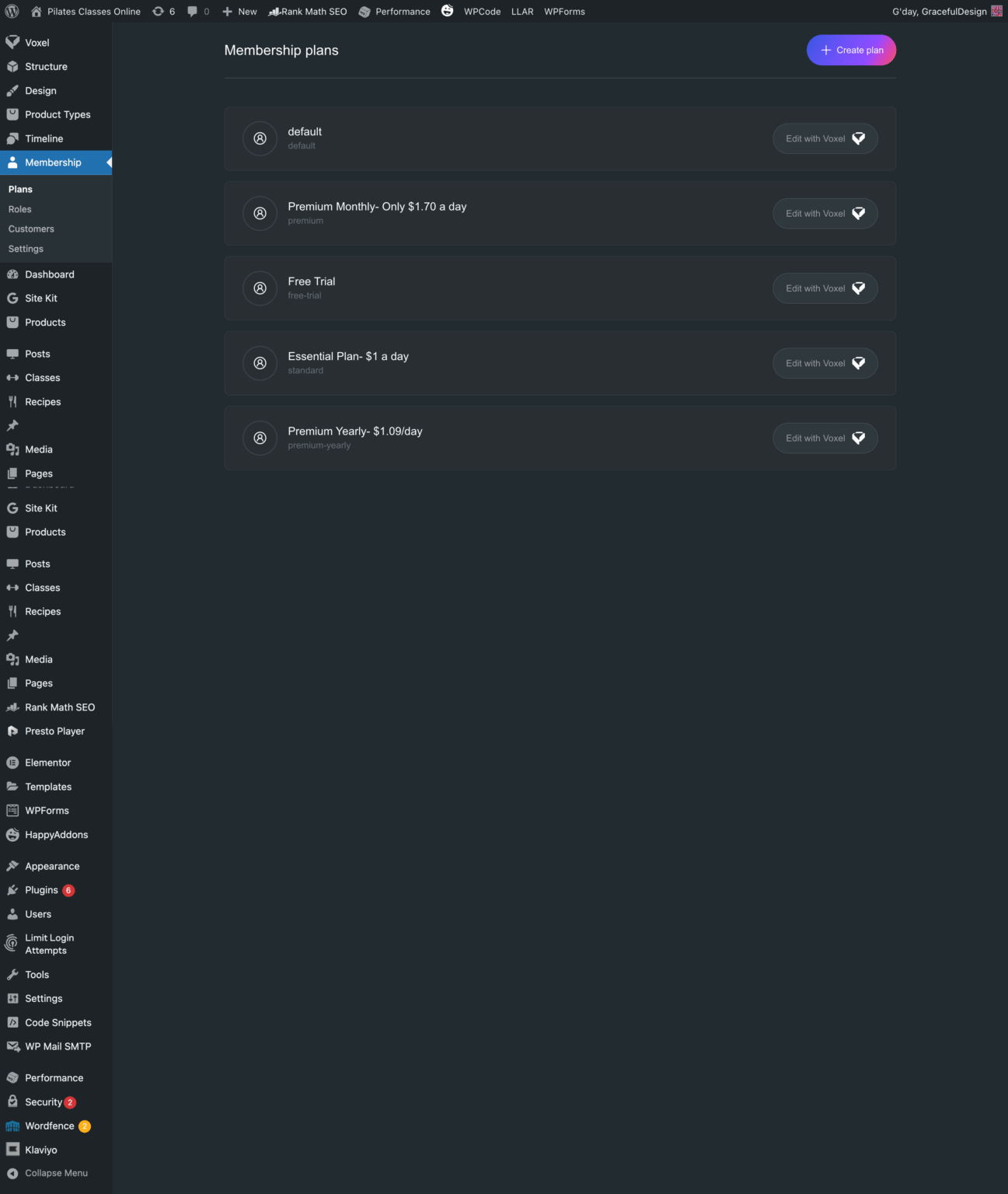Click the Klaviyo icon in sidebar
The image size is (1008, 1194).
click(12, 1150)
